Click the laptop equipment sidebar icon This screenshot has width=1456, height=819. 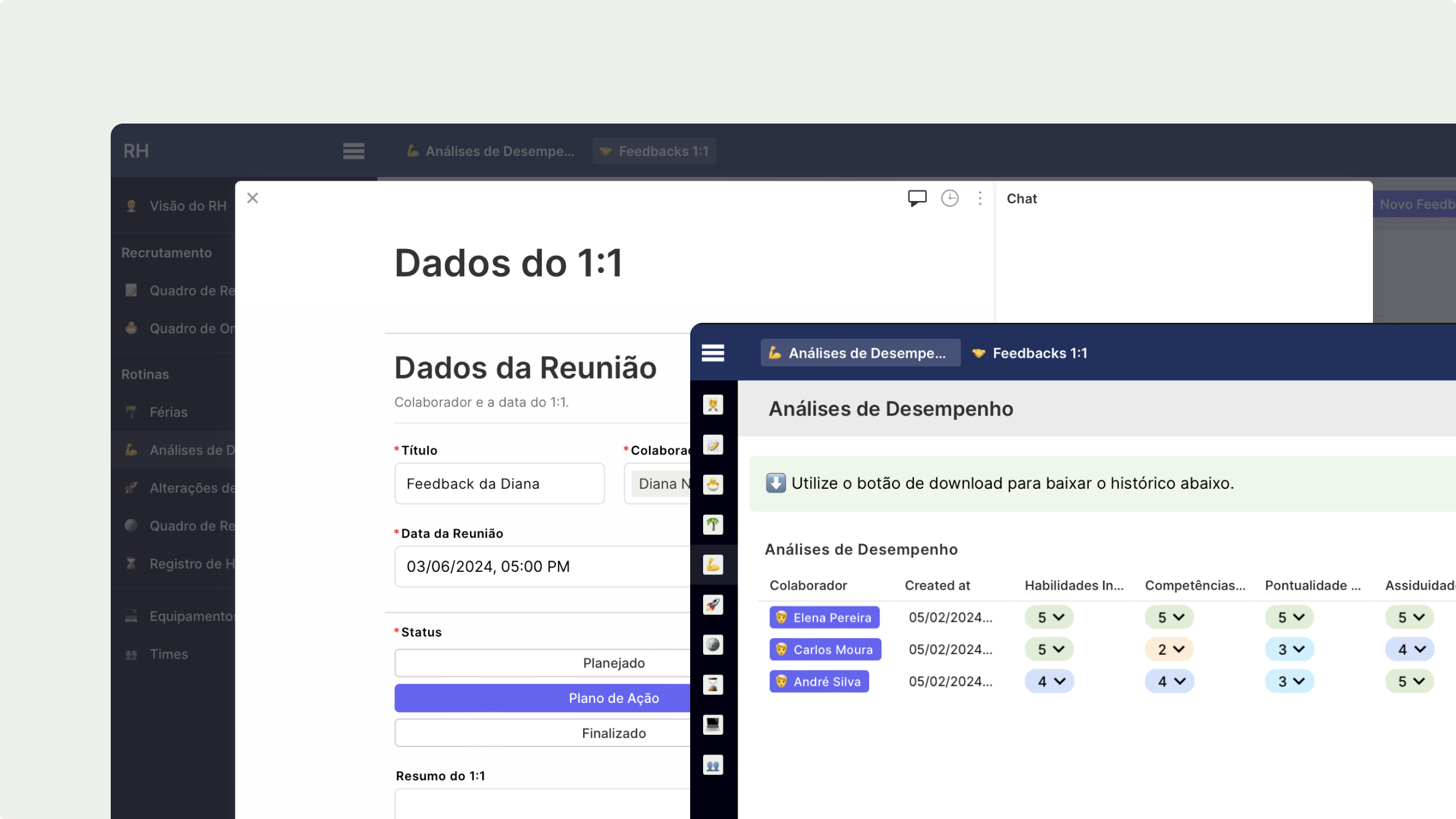click(712, 724)
